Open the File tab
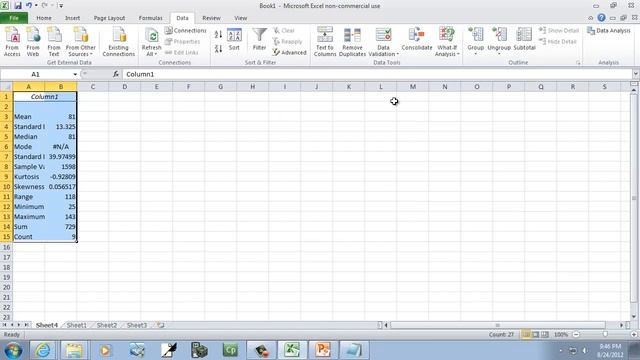Image resolution: width=640 pixels, height=360 pixels. [14, 18]
